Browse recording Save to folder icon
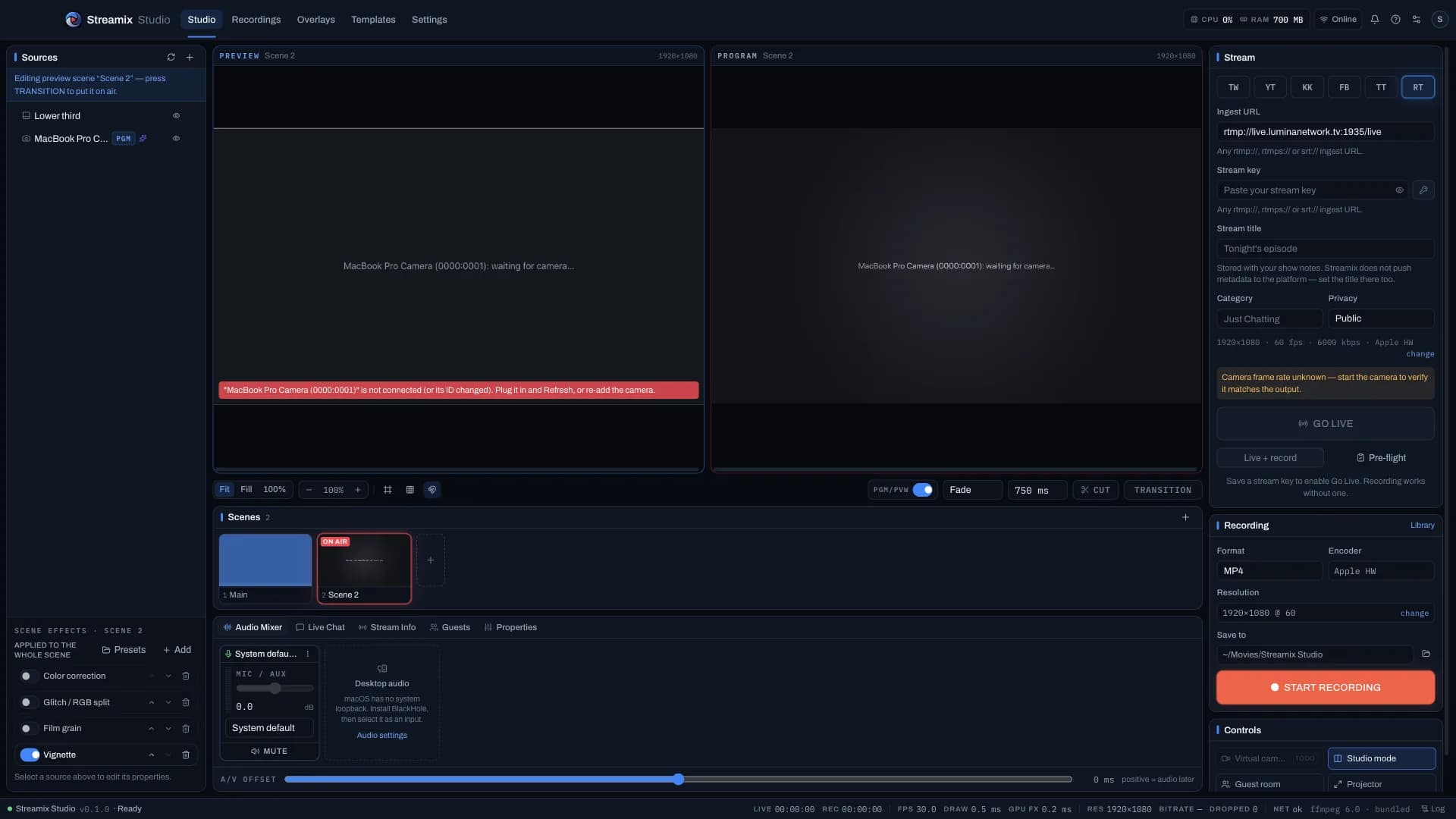This screenshot has width=1456, height=819. pyautogui.click(x=1426, y=654)
